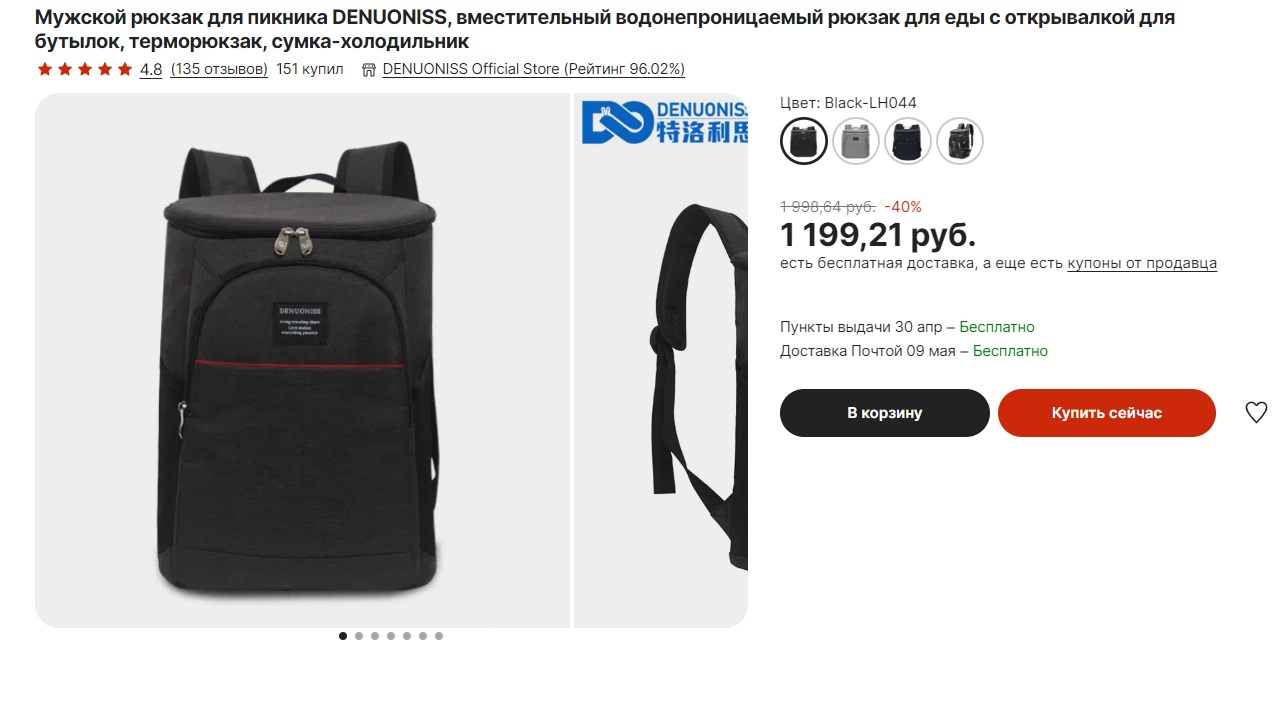1288x708 pixels.
Task: Click the five-star rating icons
Action: tap(85, 69)
